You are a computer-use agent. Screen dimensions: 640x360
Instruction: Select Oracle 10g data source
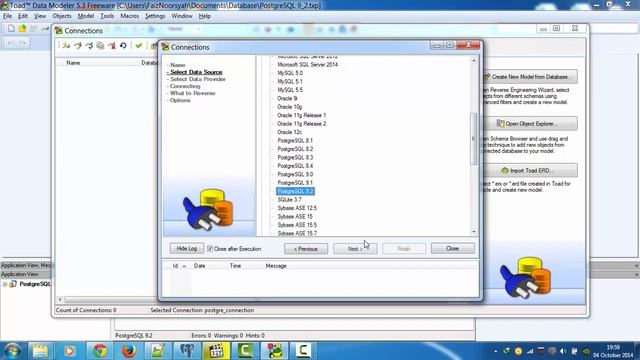[x=289, y=107]
